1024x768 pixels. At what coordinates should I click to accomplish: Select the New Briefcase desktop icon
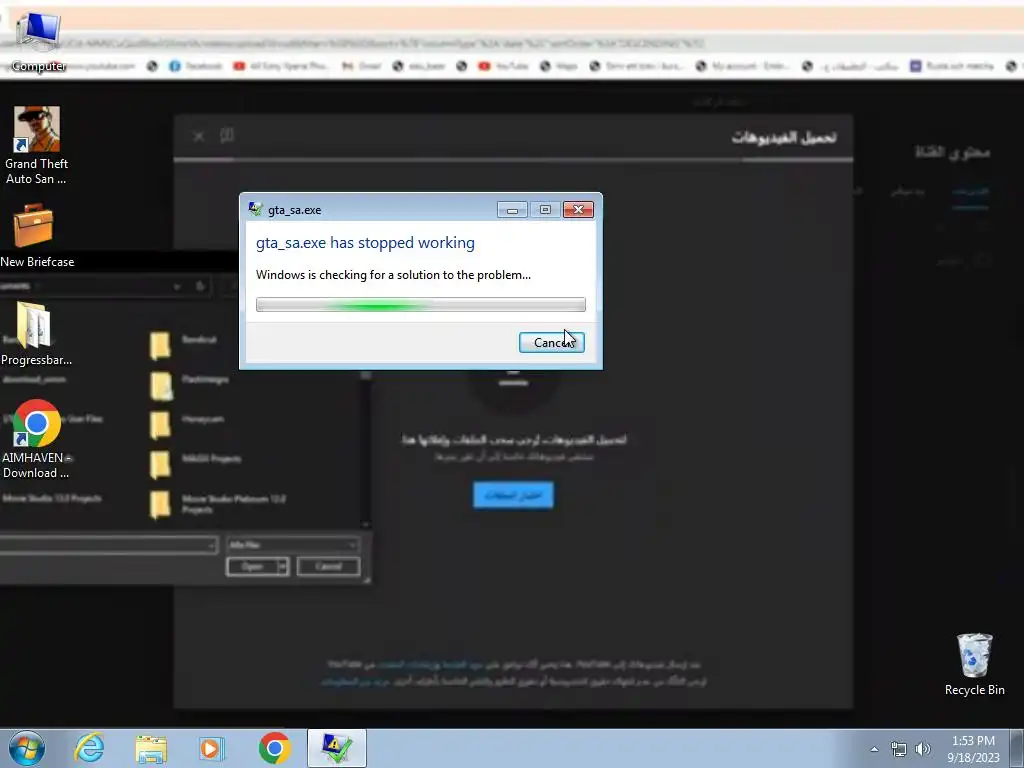click(x=37, y=236)
